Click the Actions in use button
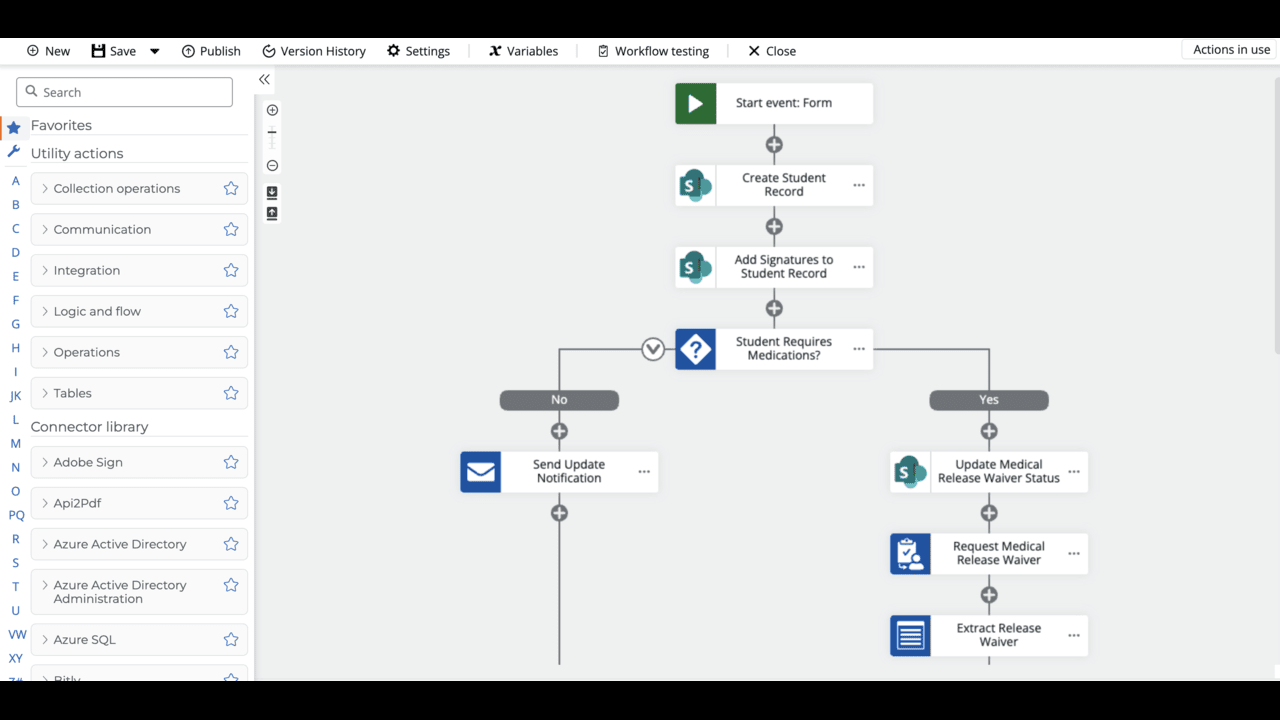Viewport: 1280px width, 720px height. pos(1231,50)
